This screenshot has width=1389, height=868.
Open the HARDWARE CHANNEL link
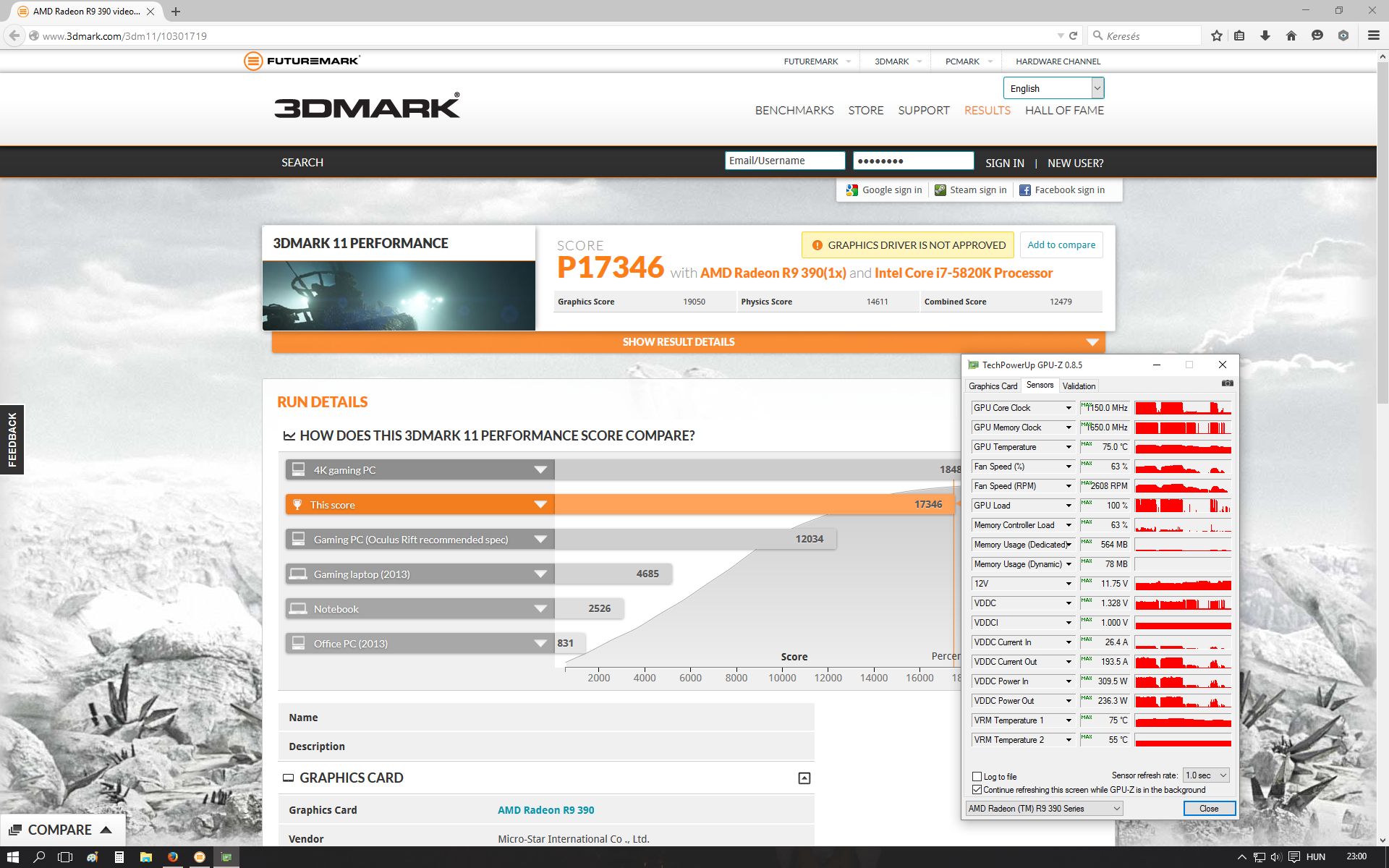(x=1058, y=61)
